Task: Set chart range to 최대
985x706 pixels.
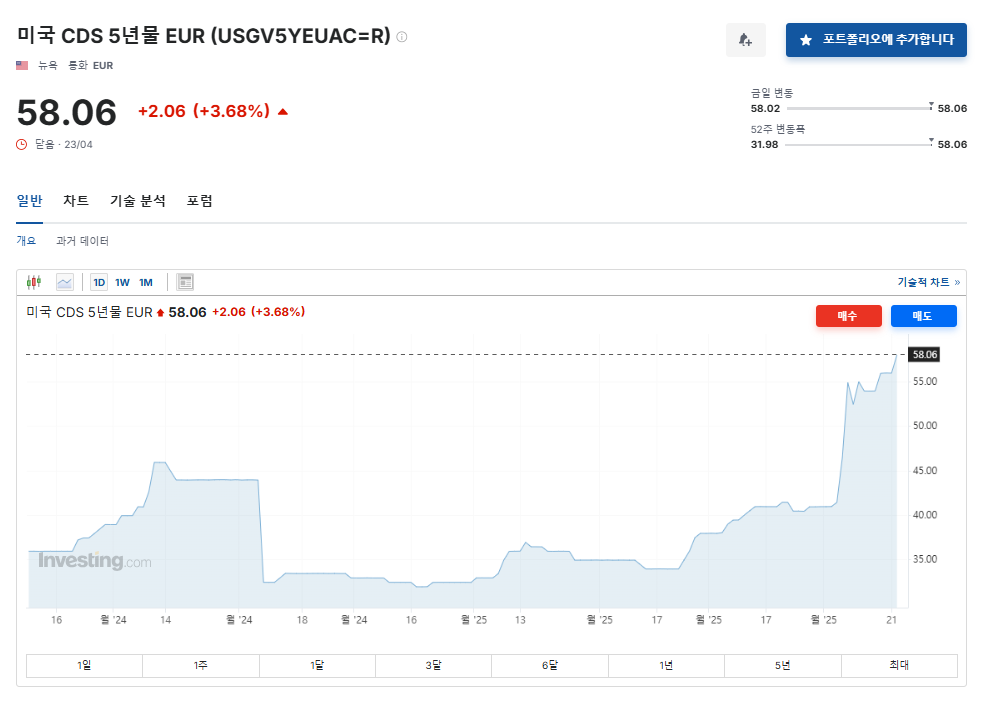Action: (898, 665)
